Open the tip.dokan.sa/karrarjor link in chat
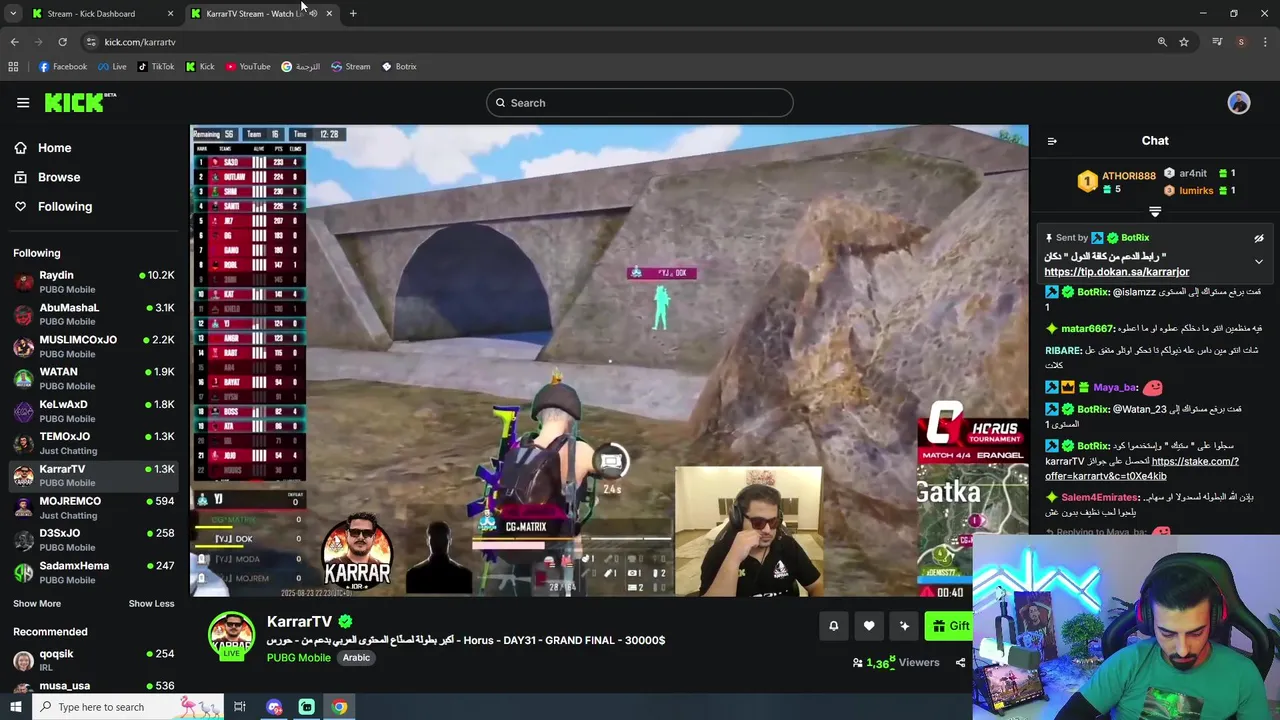Screen dimensions: 1280x720 (1117, 272)
